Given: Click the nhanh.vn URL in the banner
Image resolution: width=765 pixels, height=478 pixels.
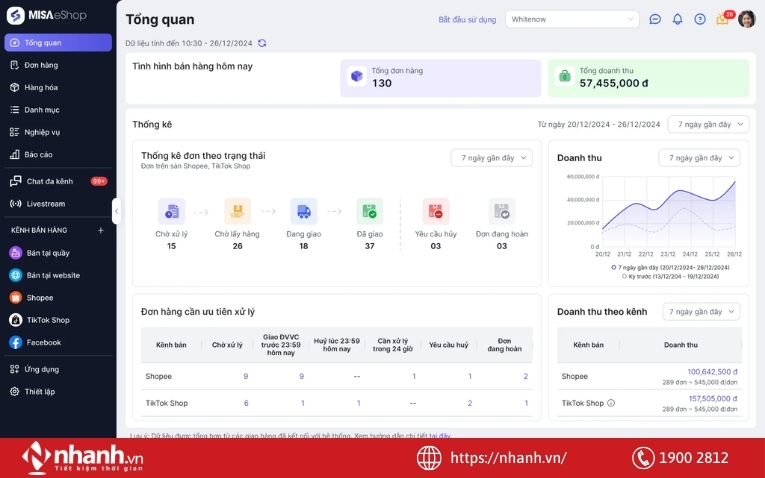Looking at the screenshot, I should [508, 458].
